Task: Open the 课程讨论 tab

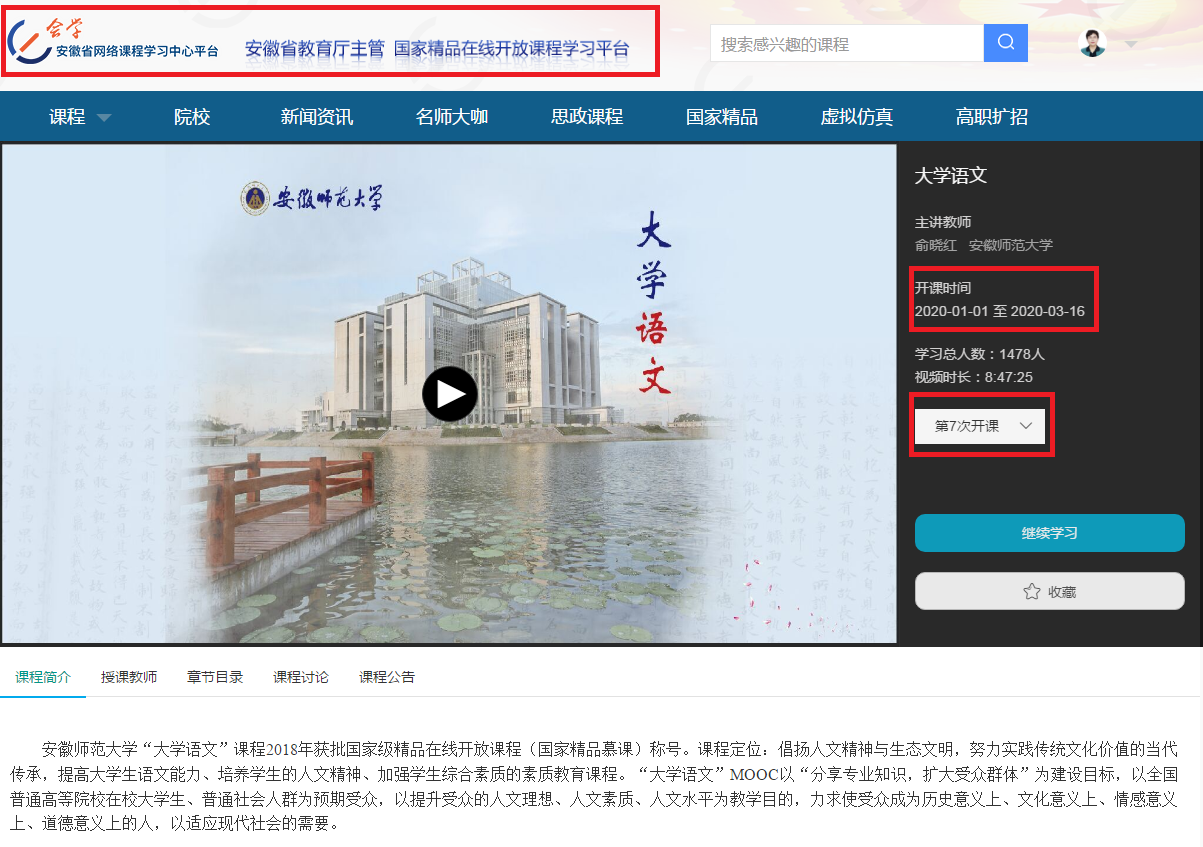Action: (301, 677)
